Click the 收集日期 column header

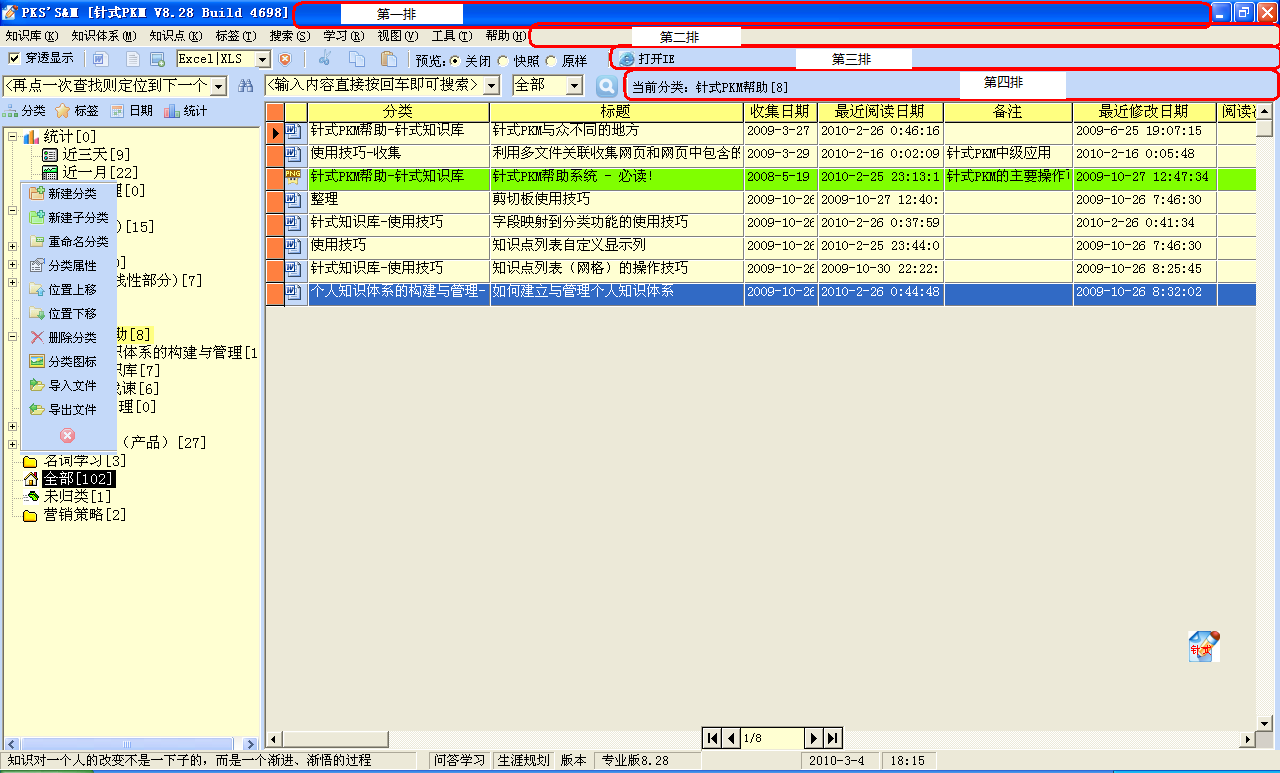click(780, 112)
